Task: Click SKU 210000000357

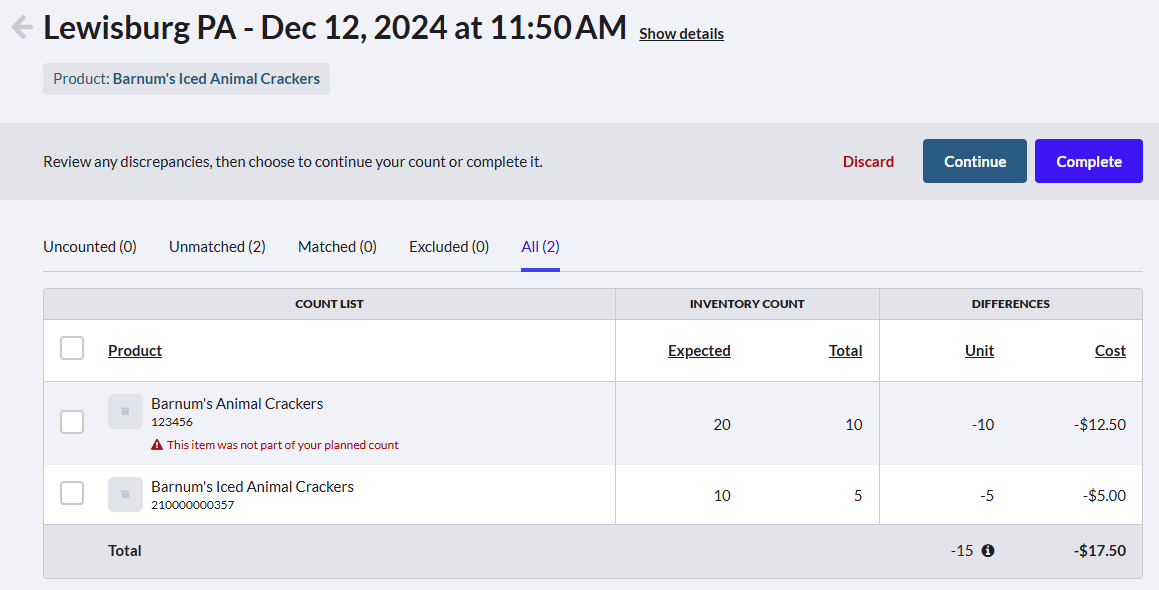Action: pos(193,505)
